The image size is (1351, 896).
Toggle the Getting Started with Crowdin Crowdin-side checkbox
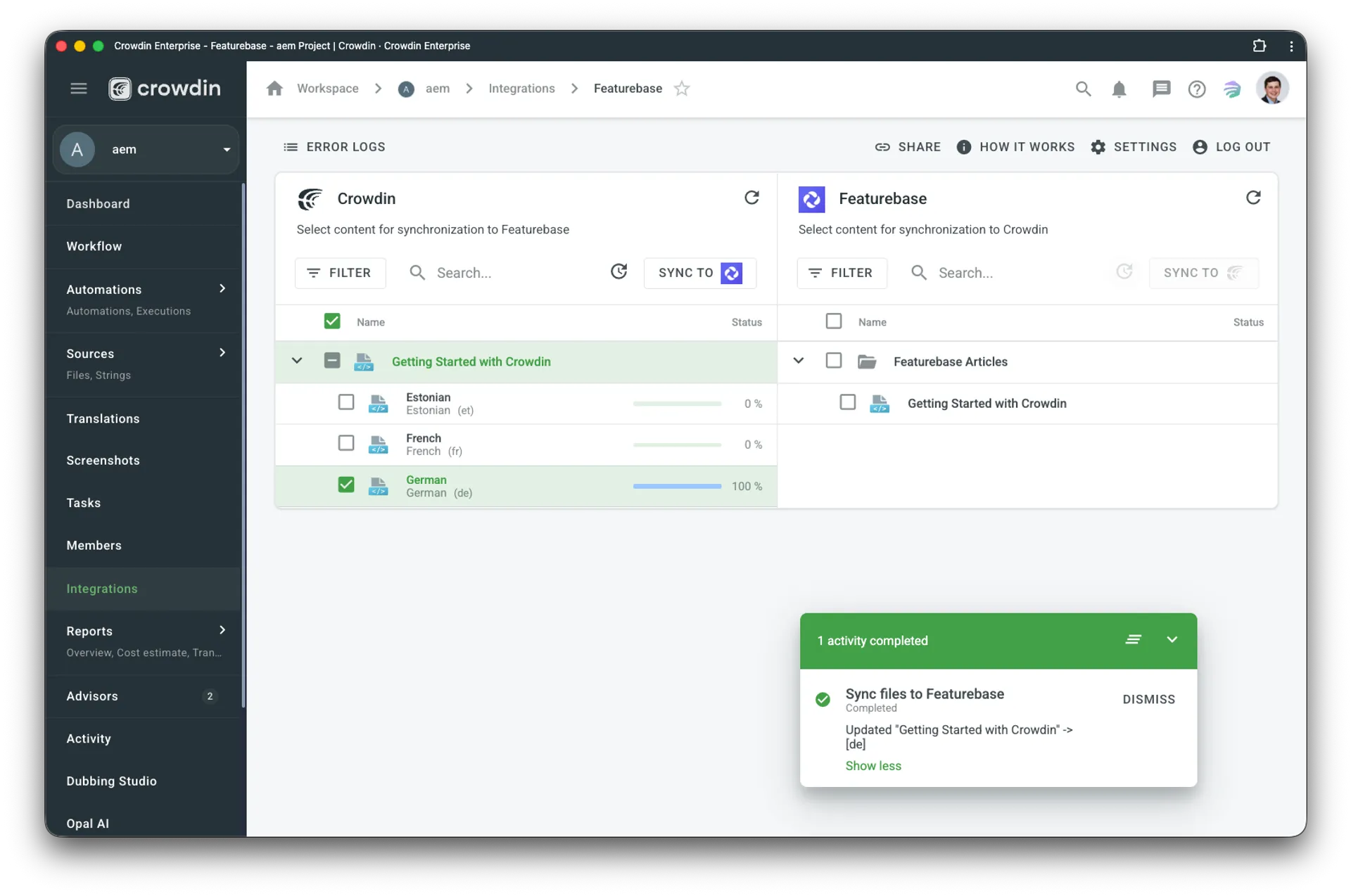click(332, 361)
